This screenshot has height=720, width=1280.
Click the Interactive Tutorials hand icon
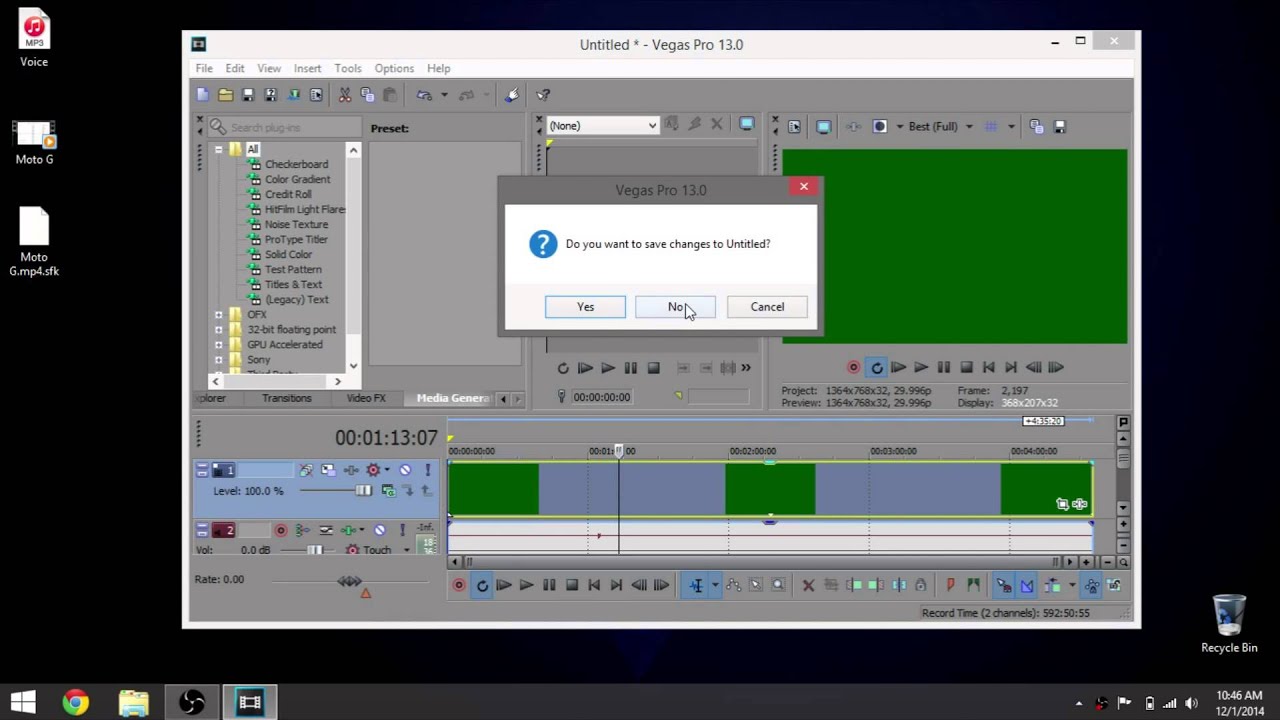point(512,95)
